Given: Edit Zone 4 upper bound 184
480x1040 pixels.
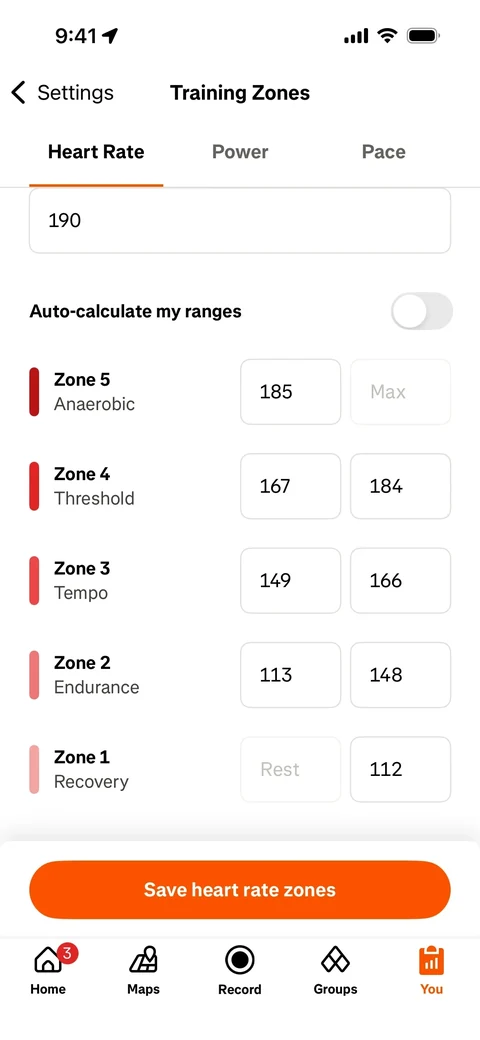Looking at the screenshot, I should (x=400, y=486).
